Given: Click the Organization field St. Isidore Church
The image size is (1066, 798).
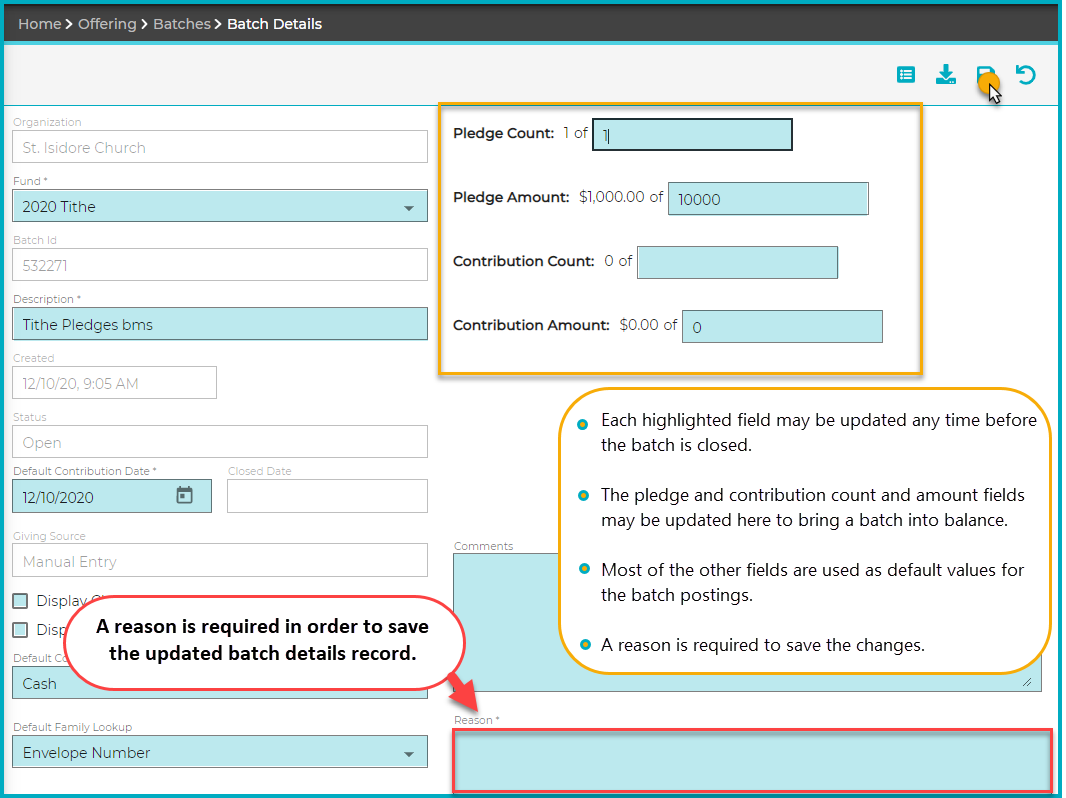Looking at the screenshot, I should point(220,147).
